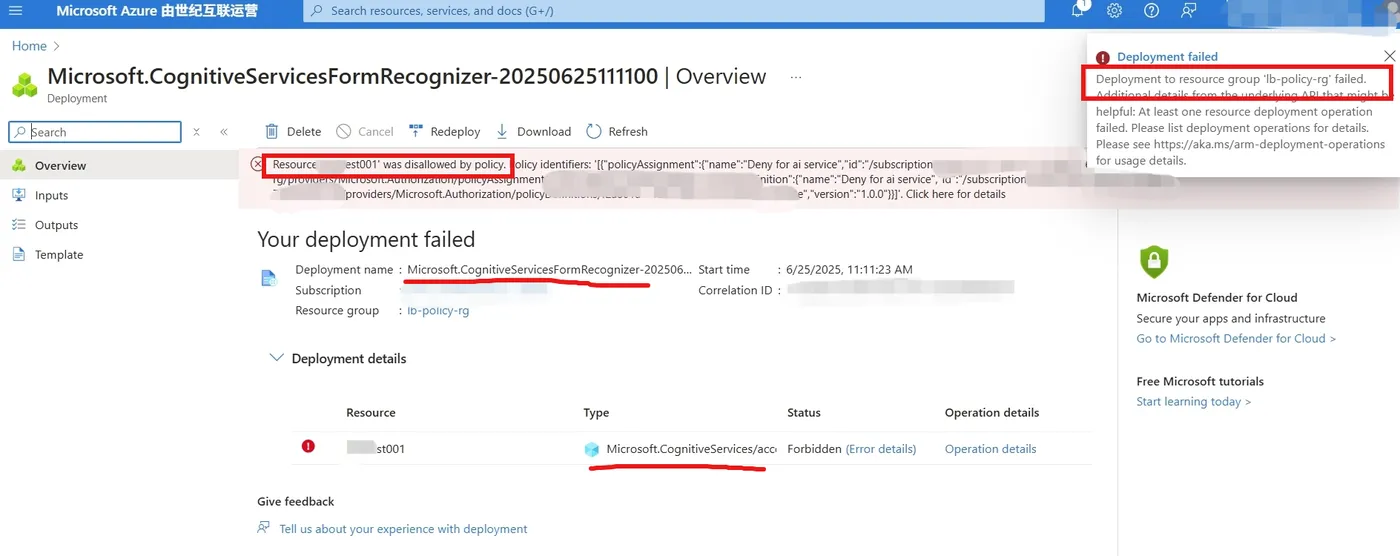
Task: Click the Resource column header
Action: pyautogui.click(x=371, y=413)
